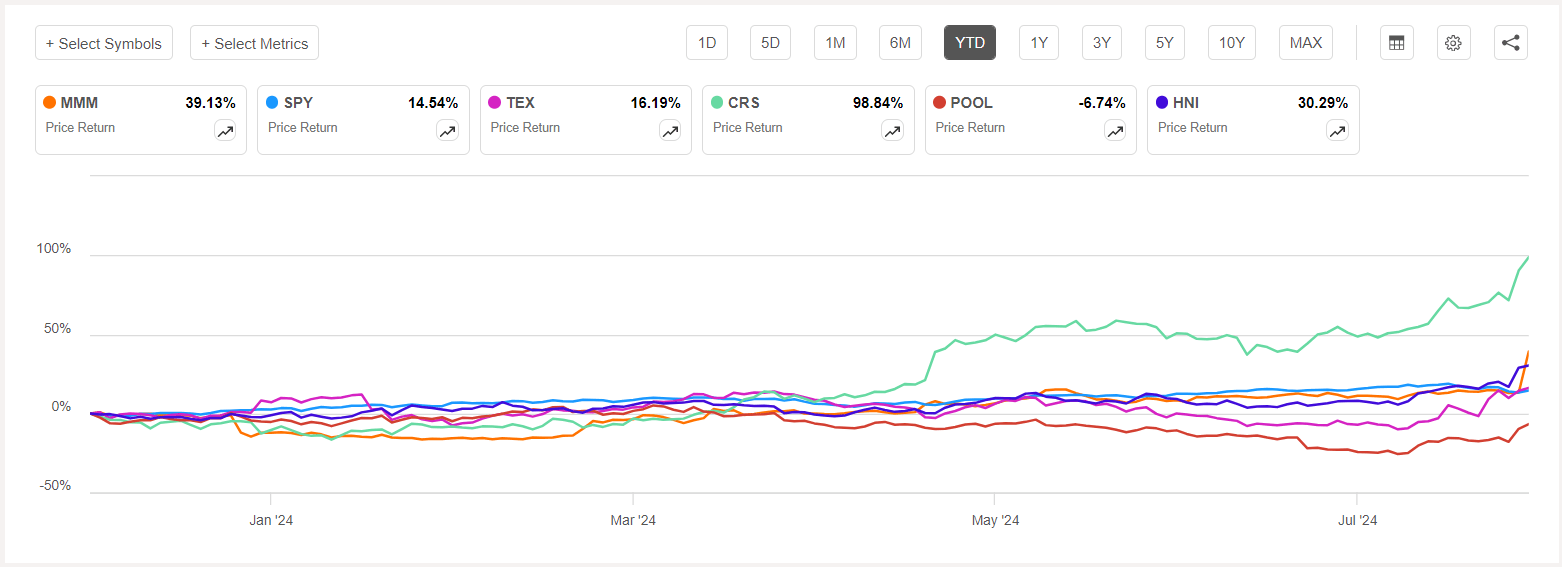The image size is (1562, 567).
Task: Select the 1Y time range
Action: coord(1039,43)
